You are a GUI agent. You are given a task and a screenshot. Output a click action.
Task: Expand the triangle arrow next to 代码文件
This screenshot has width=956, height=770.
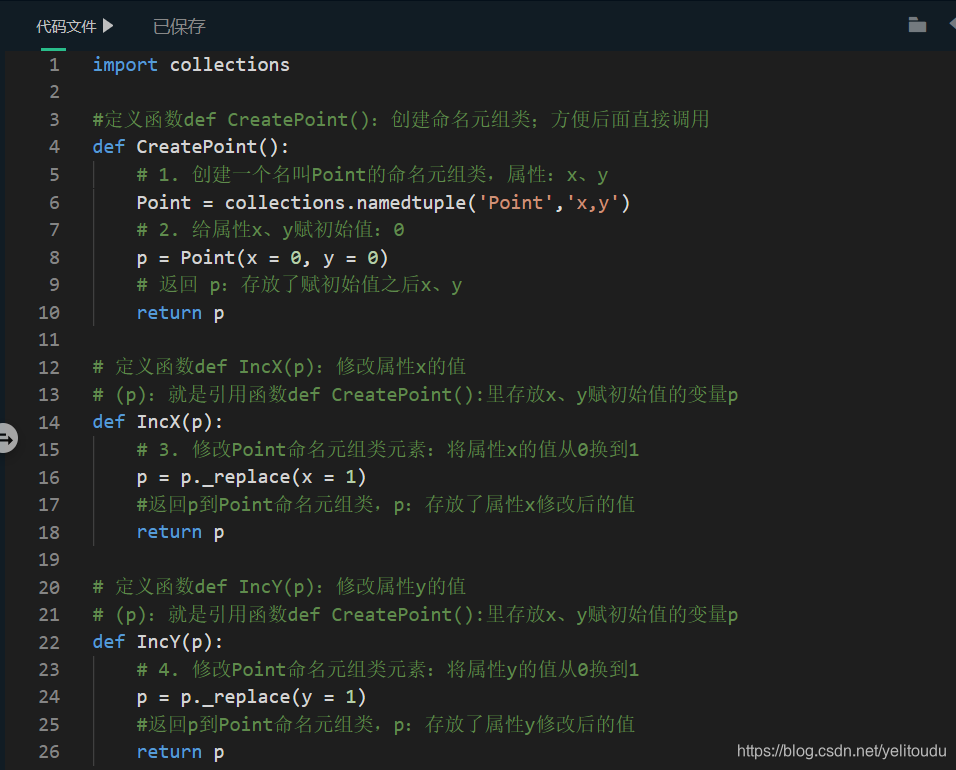(x=108, y=26)
